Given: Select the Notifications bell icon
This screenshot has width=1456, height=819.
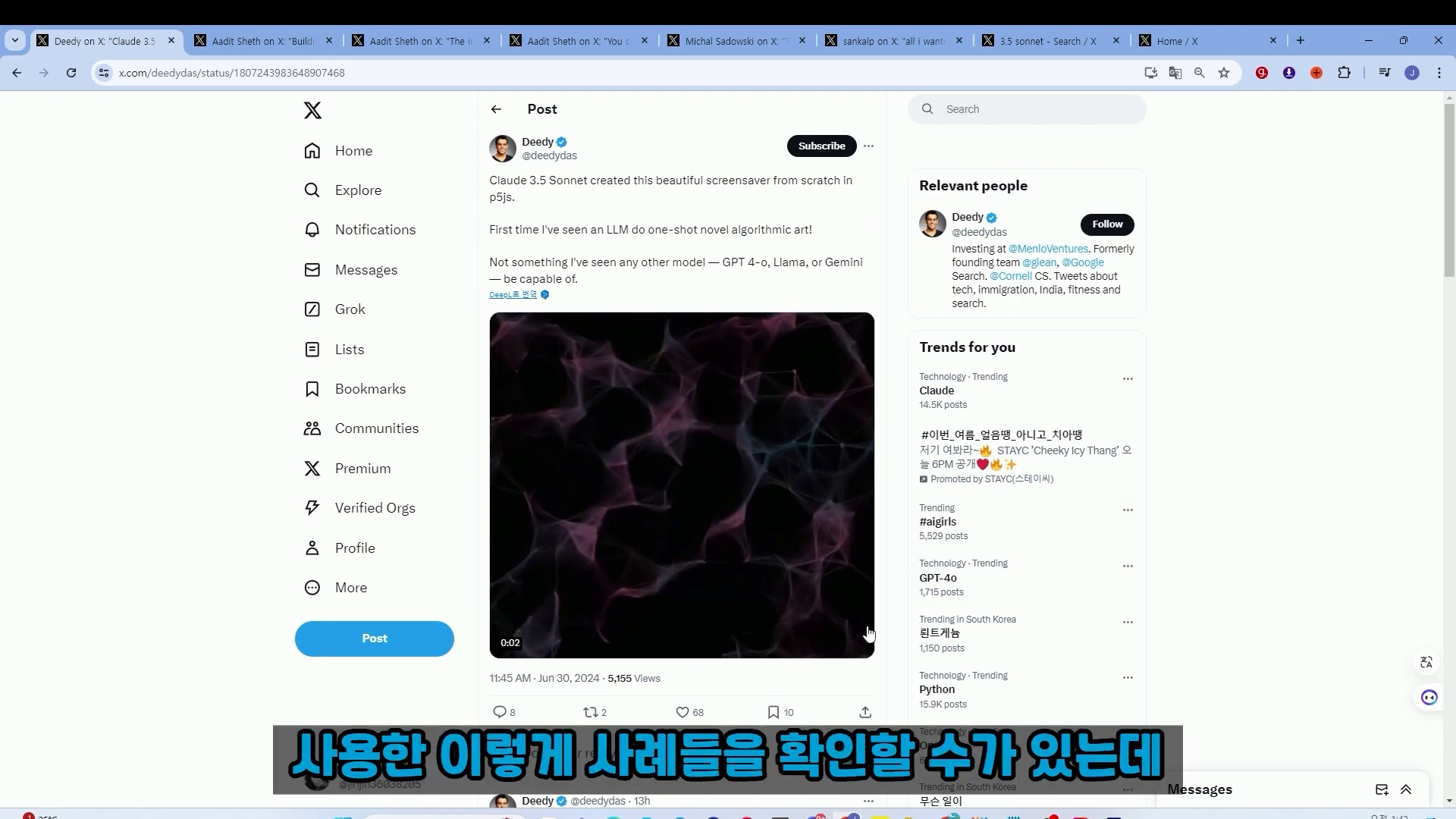Looking at the screenshot, I should pos(312,230).
